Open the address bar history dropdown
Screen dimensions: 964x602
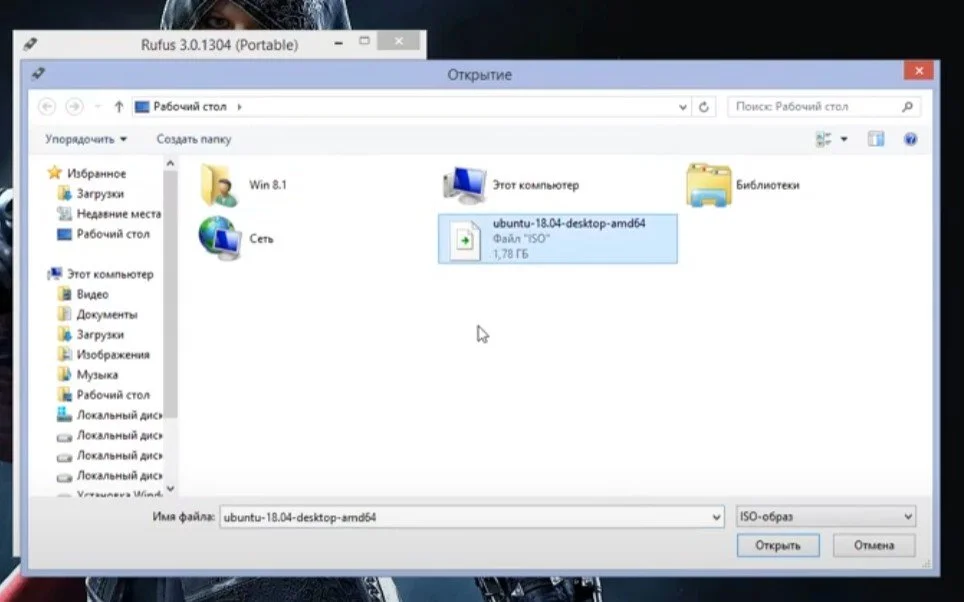(682, 107)
